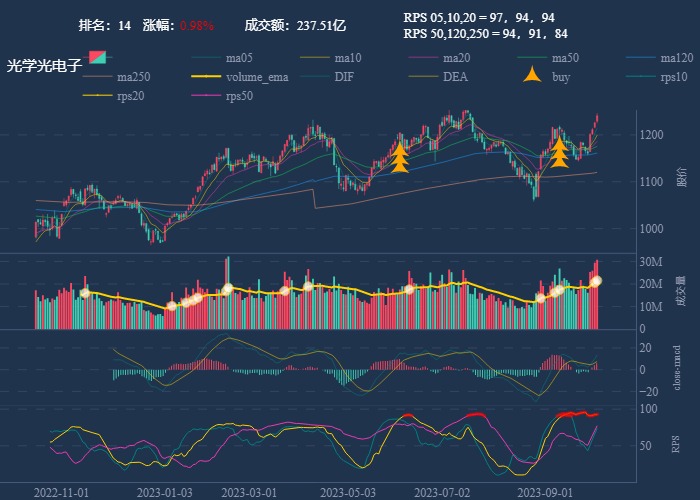This screenshot has width=700, height=500.
Task: Toggle the 光学光电子 candlestick legend icon
Action: 96,58
